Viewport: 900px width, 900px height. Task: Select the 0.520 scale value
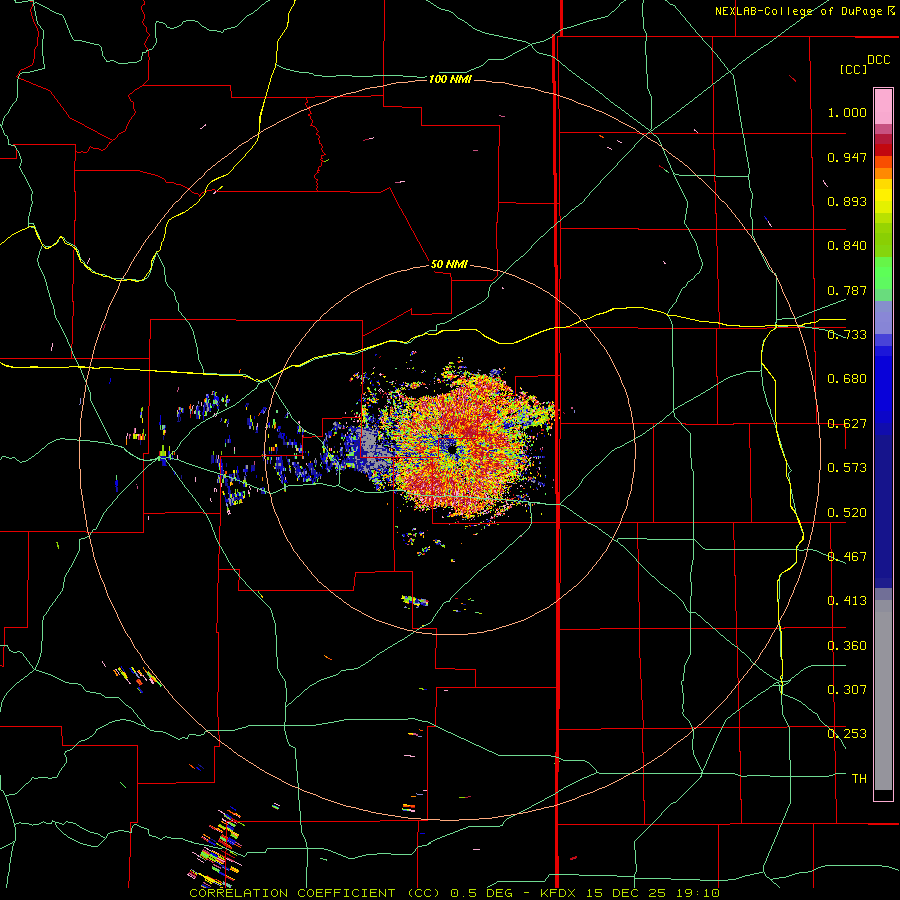(847, 513)
